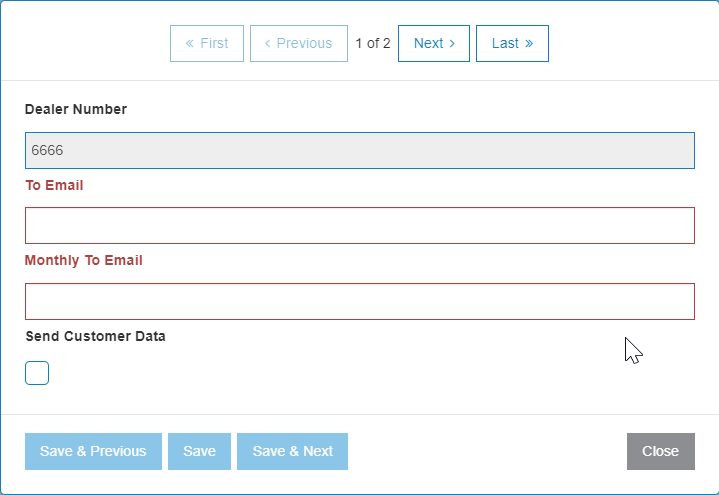Enable the Send Customer Data checkbox
Screen dimensions: 719x495
pyautogui.click(x=37, y=373)
